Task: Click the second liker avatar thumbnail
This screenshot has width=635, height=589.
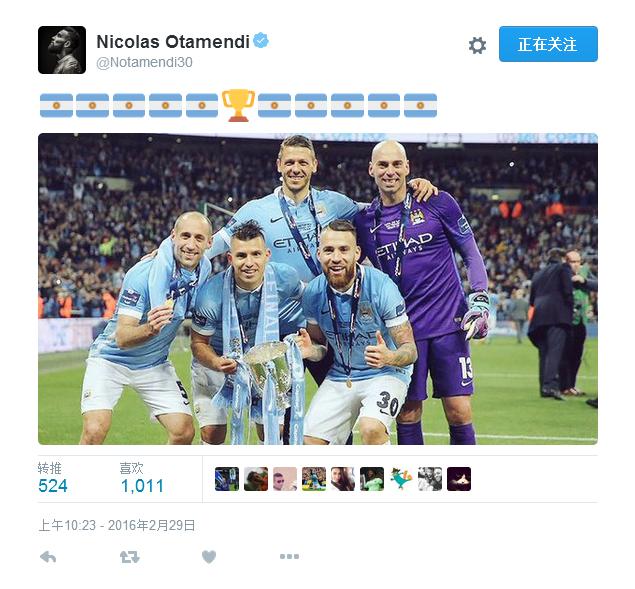Action: click(256, 479)
